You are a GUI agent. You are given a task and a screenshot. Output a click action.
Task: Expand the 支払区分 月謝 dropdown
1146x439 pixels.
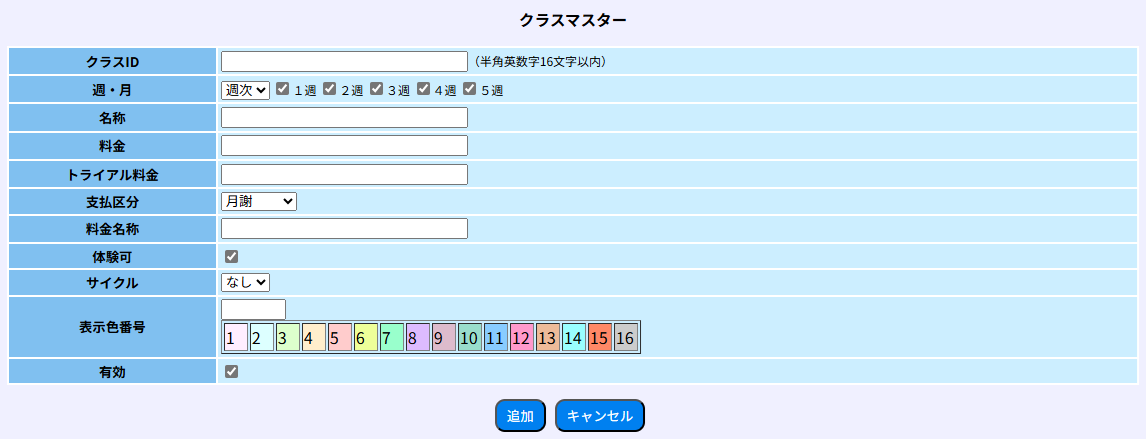[x=259, y=201]
